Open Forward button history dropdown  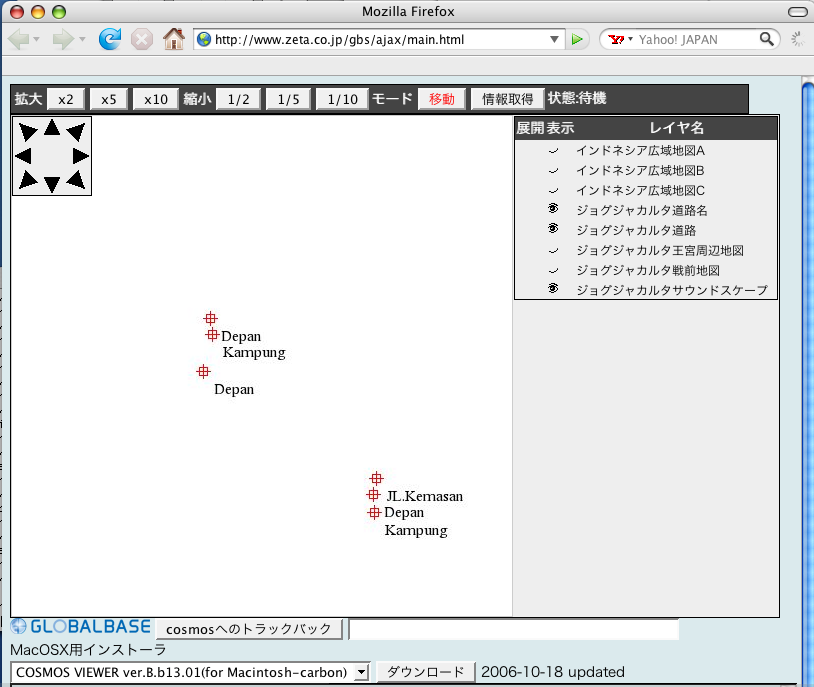[82, 39]
